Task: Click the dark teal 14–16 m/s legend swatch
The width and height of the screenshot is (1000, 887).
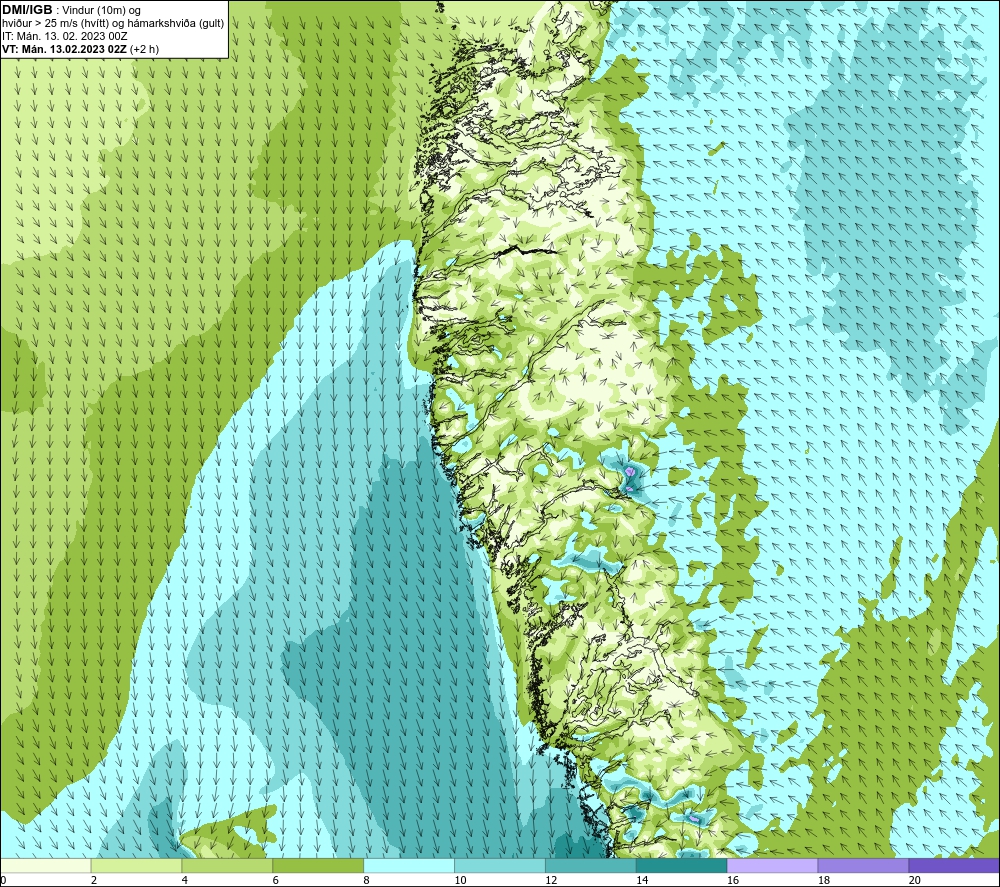Action: [682, 865]
